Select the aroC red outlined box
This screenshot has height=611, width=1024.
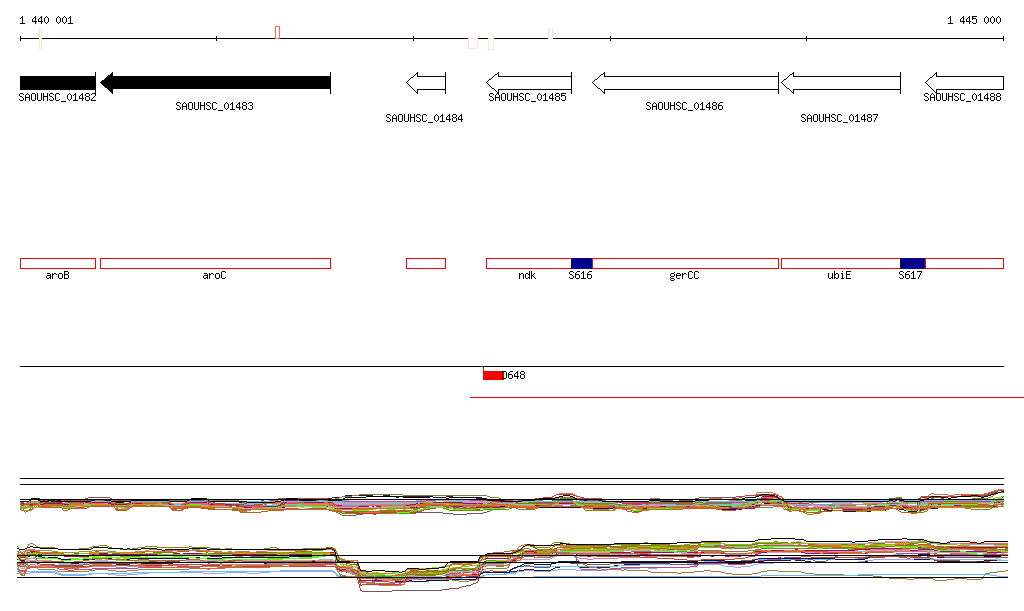(x=216, y=264)
